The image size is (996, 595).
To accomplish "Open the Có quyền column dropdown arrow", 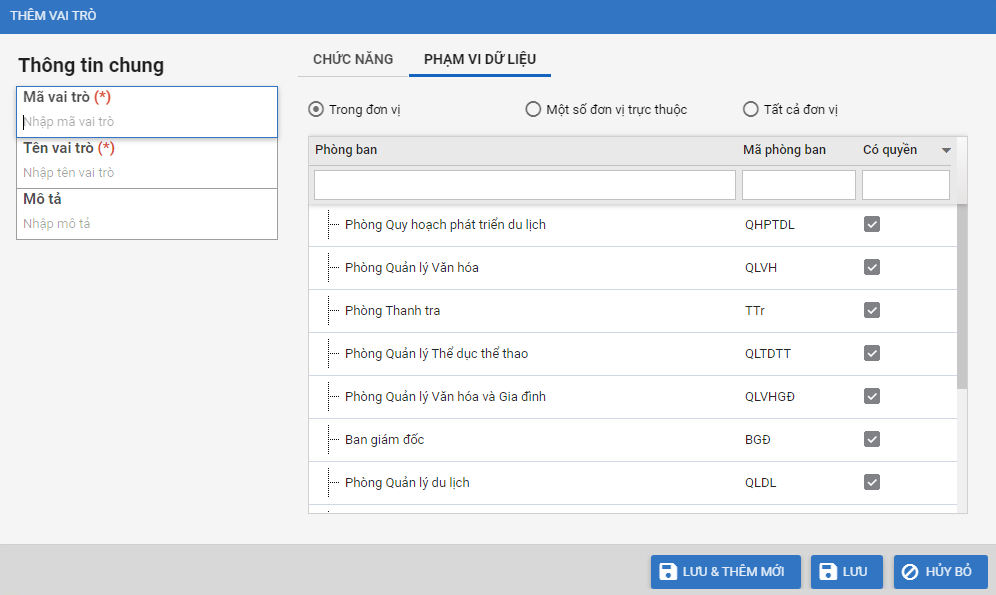I will pos(945,151).
